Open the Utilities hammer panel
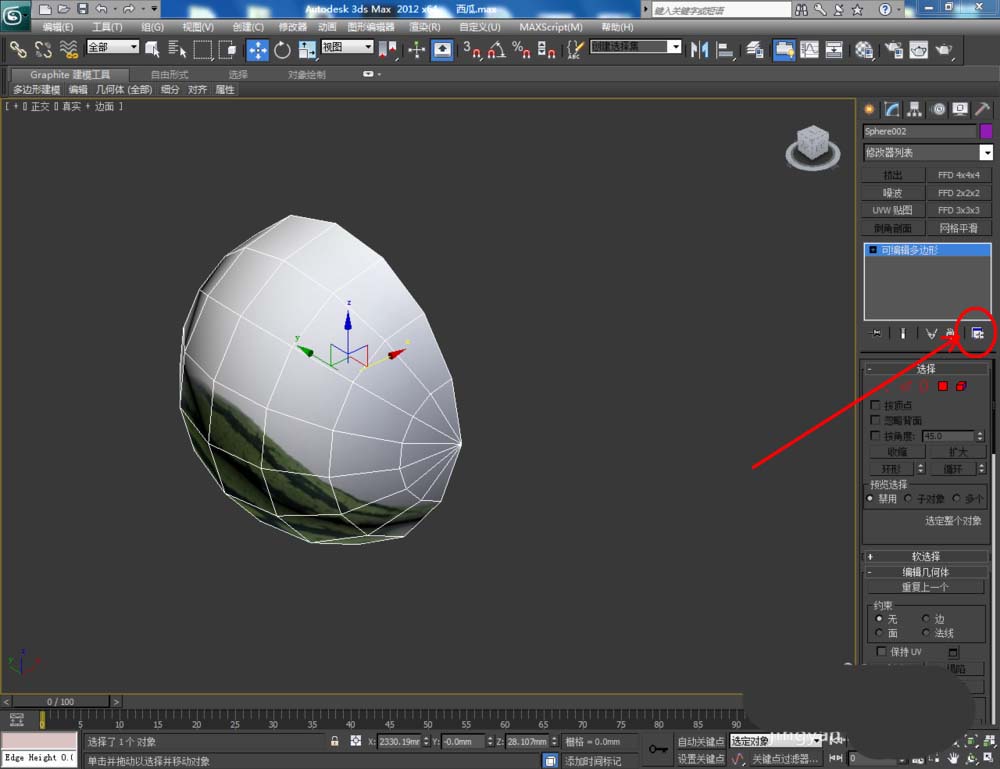The width and height of the screenshot is (1000, 769). pyautogui.click(x=983, y=109)
